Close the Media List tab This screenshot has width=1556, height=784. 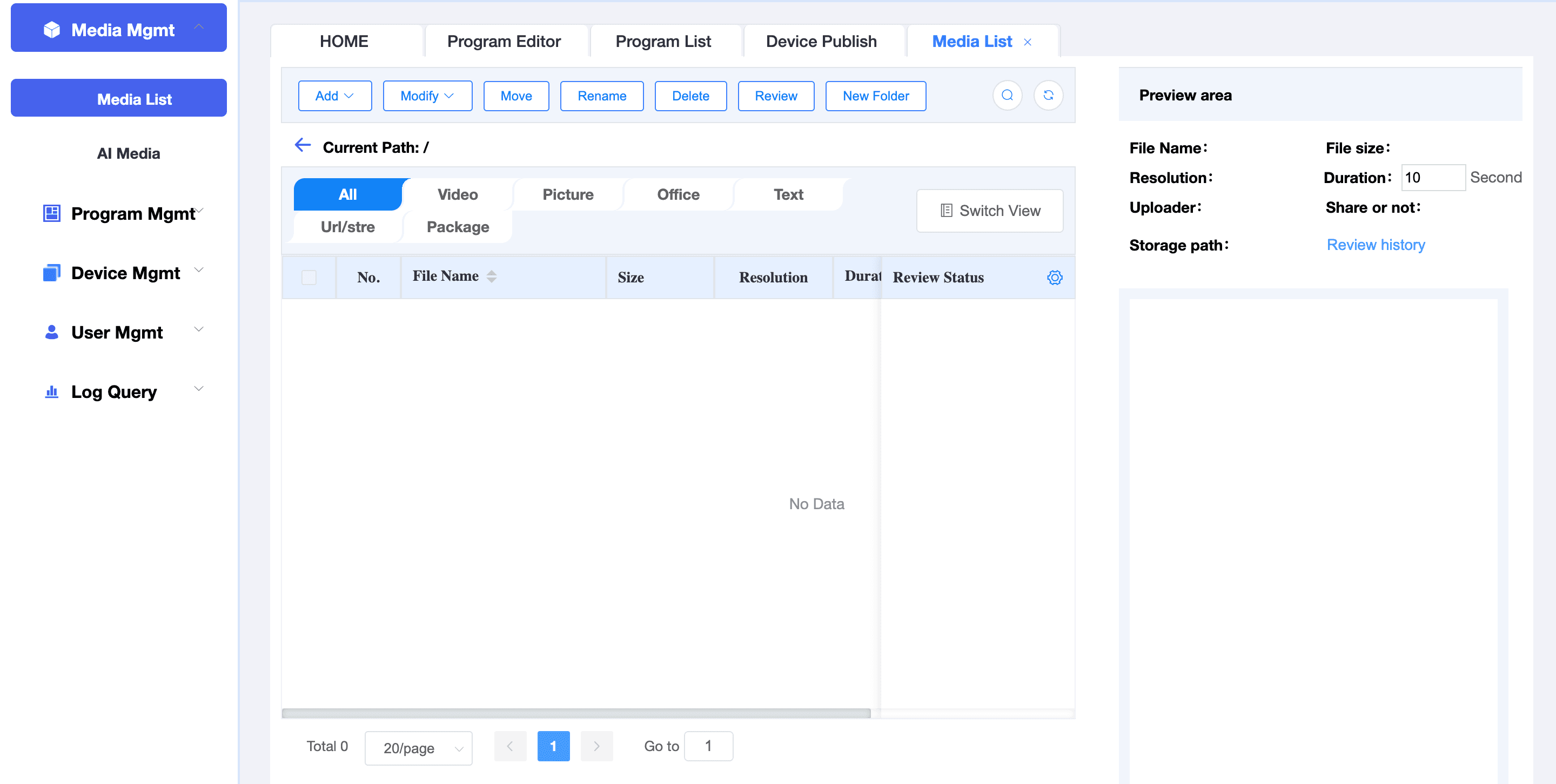[x=1028, y=42]
